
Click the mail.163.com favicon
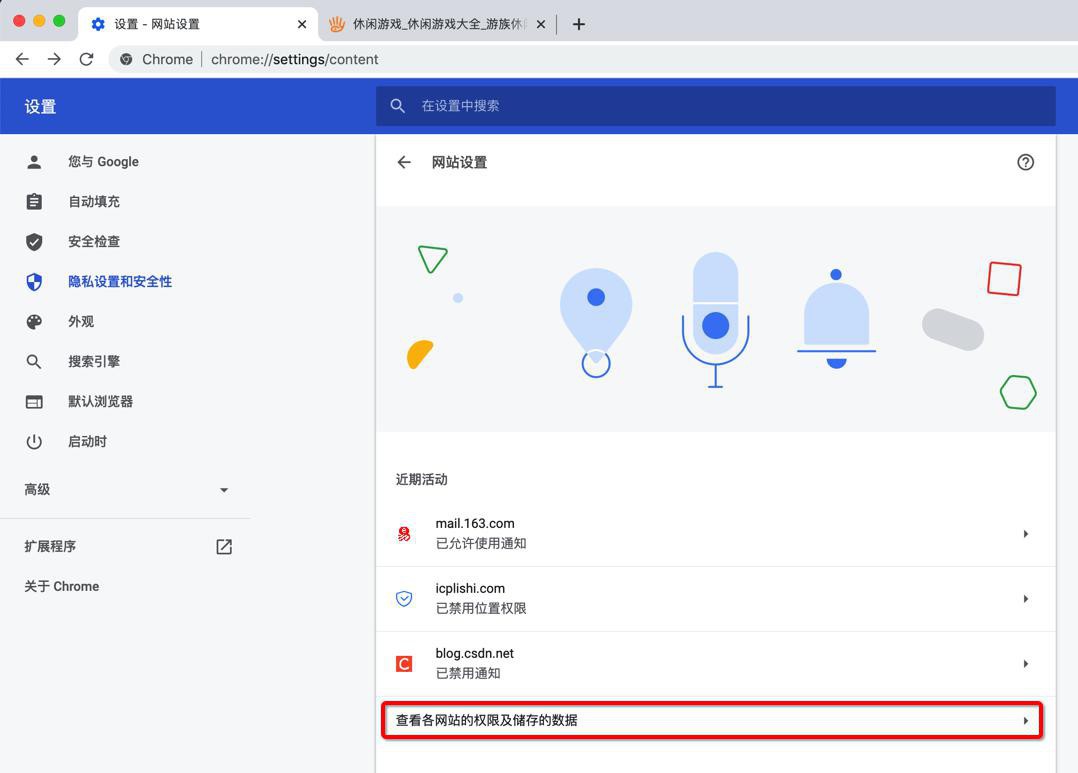[404, 534]
